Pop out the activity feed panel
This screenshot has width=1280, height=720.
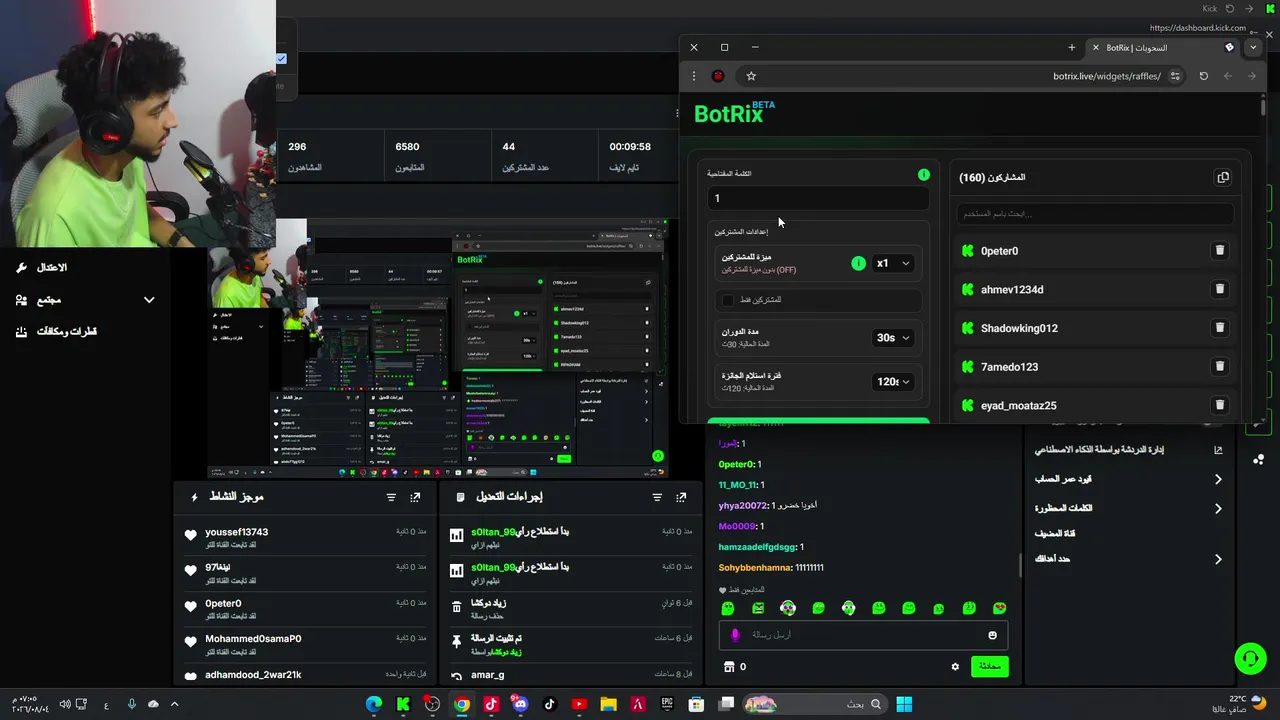415,497
